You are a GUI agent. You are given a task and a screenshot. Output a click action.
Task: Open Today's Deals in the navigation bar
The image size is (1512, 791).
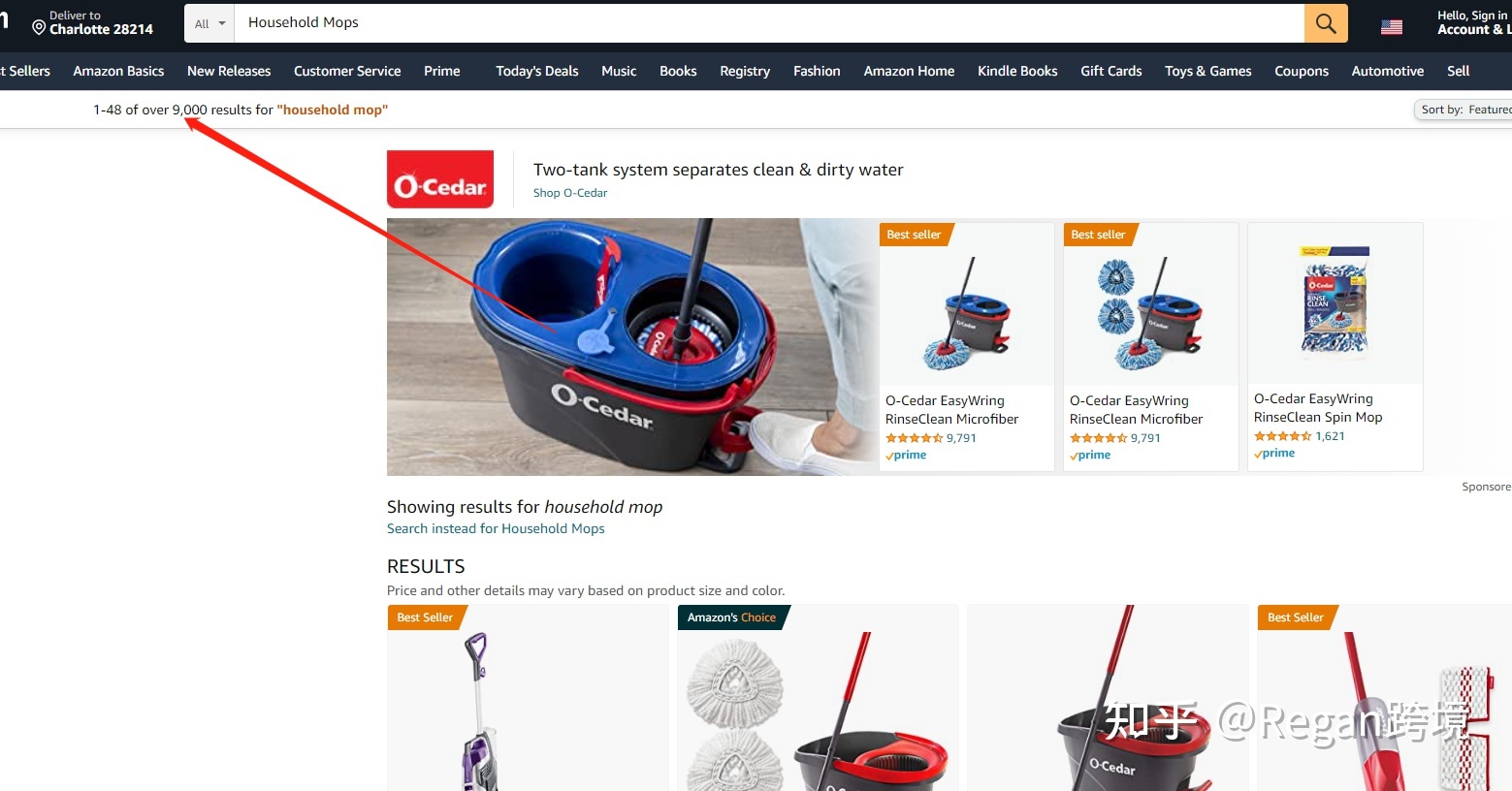(x=537, y=71)
